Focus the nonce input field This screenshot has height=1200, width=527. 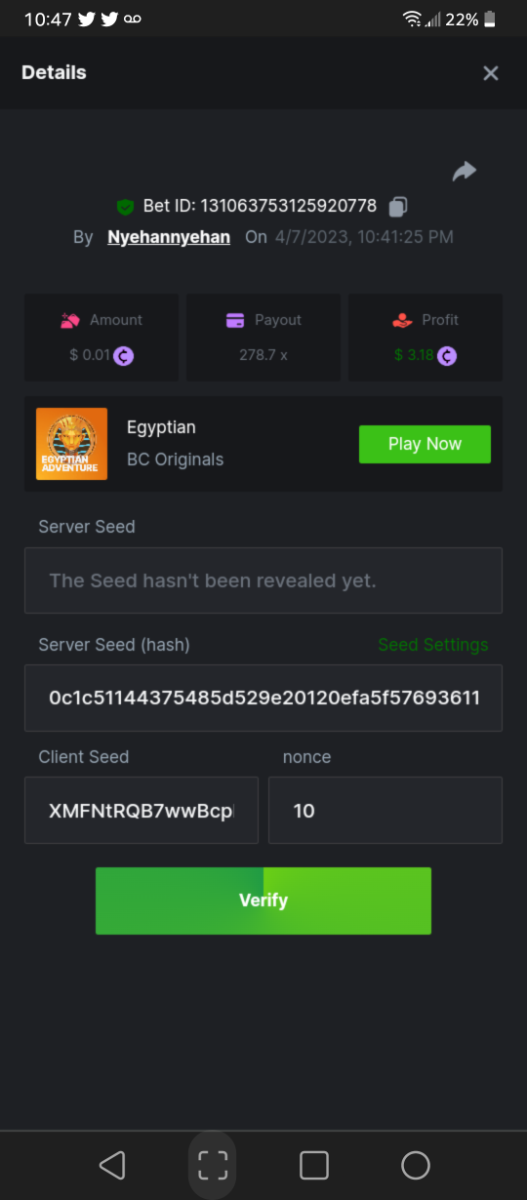[385, 811]
